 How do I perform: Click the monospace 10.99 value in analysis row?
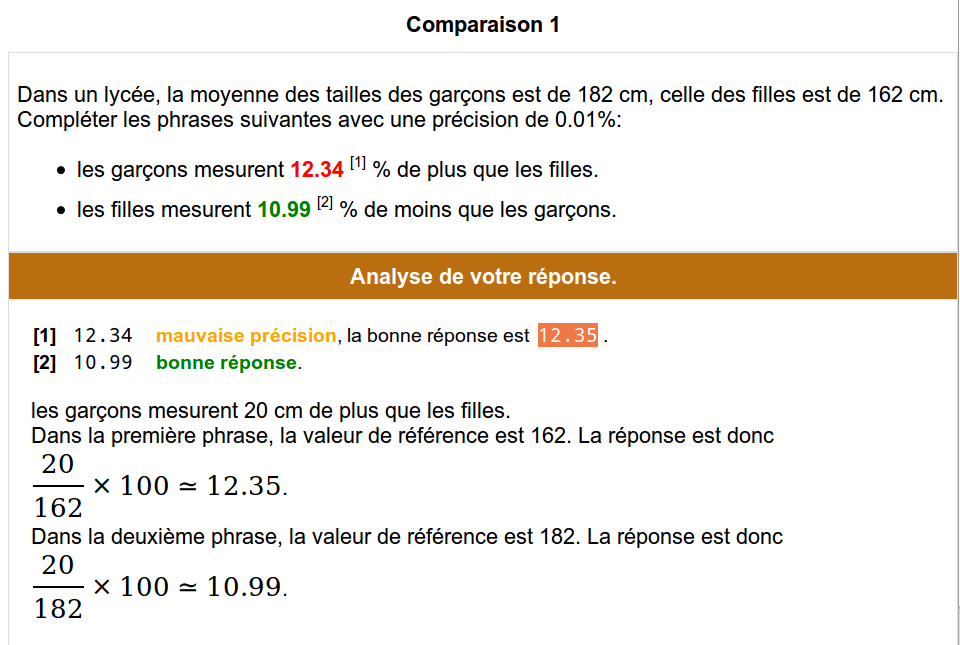(x=103, y=362)
